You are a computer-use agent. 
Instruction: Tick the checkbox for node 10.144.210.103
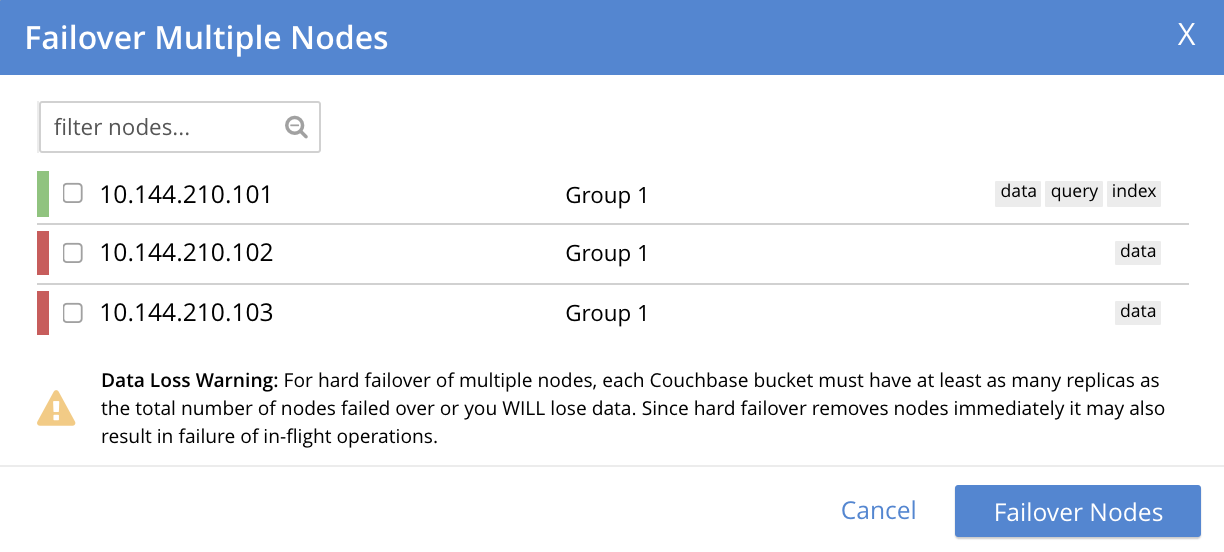tap(73, 313)
